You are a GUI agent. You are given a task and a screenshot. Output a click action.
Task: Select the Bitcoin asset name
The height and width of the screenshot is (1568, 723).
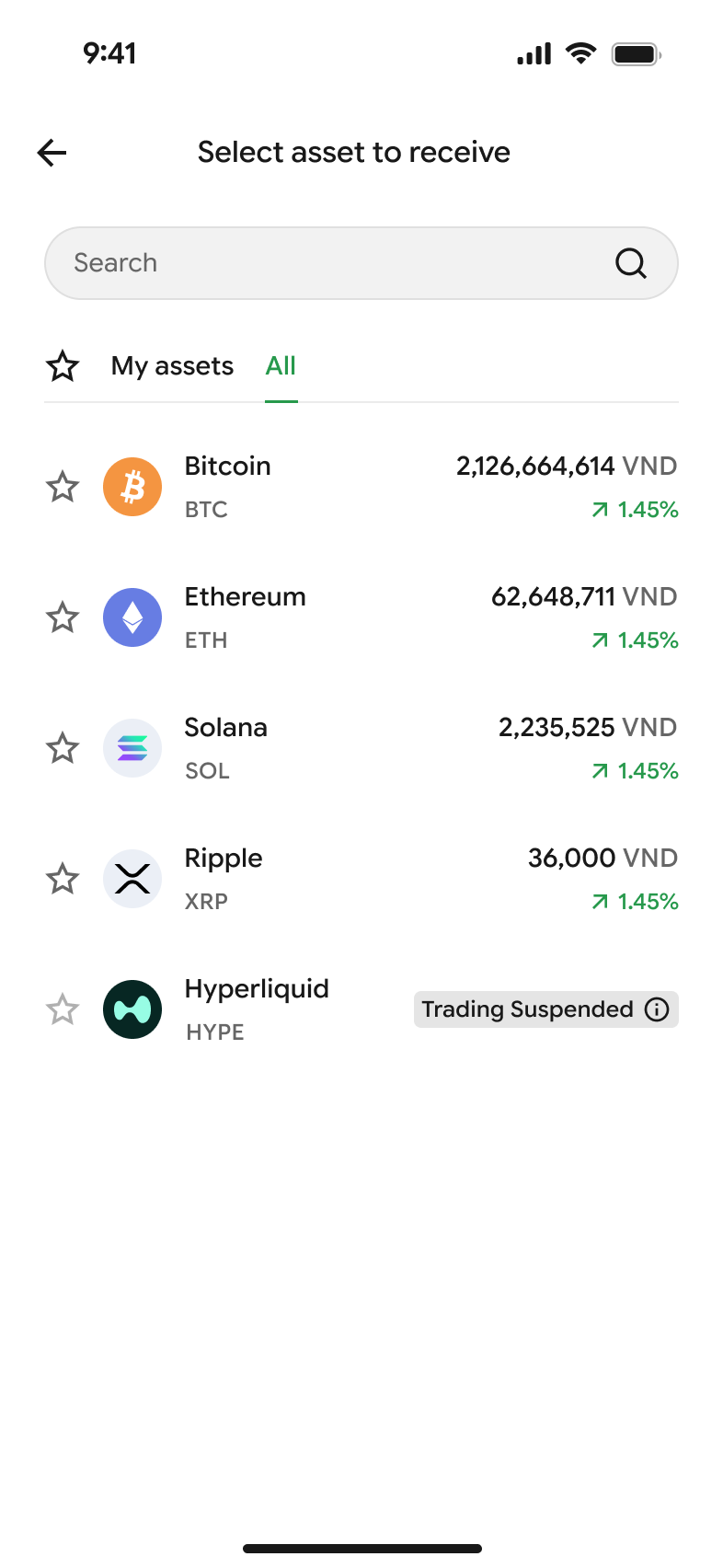pos(227,466)
